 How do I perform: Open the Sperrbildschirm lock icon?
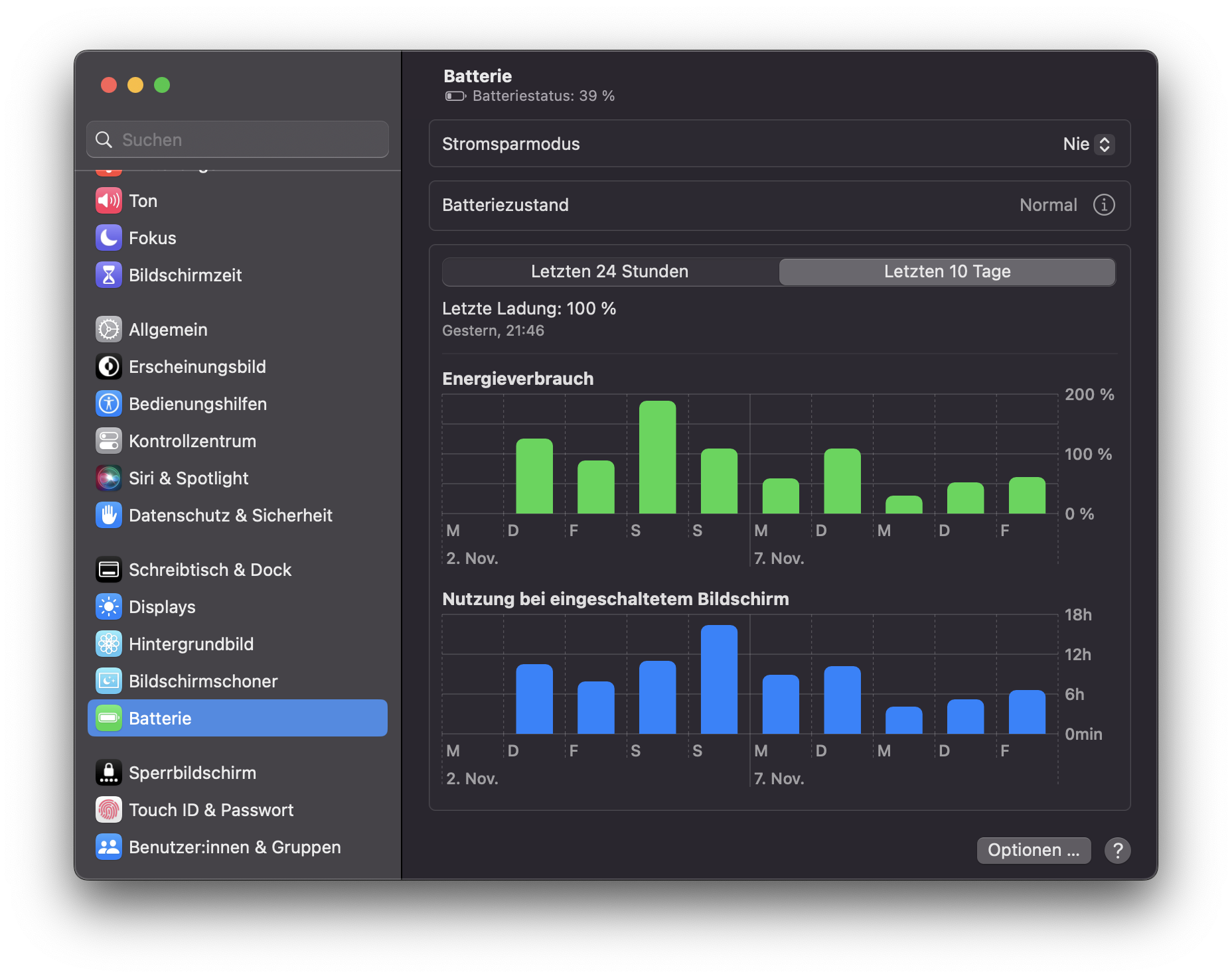[109, 773]
